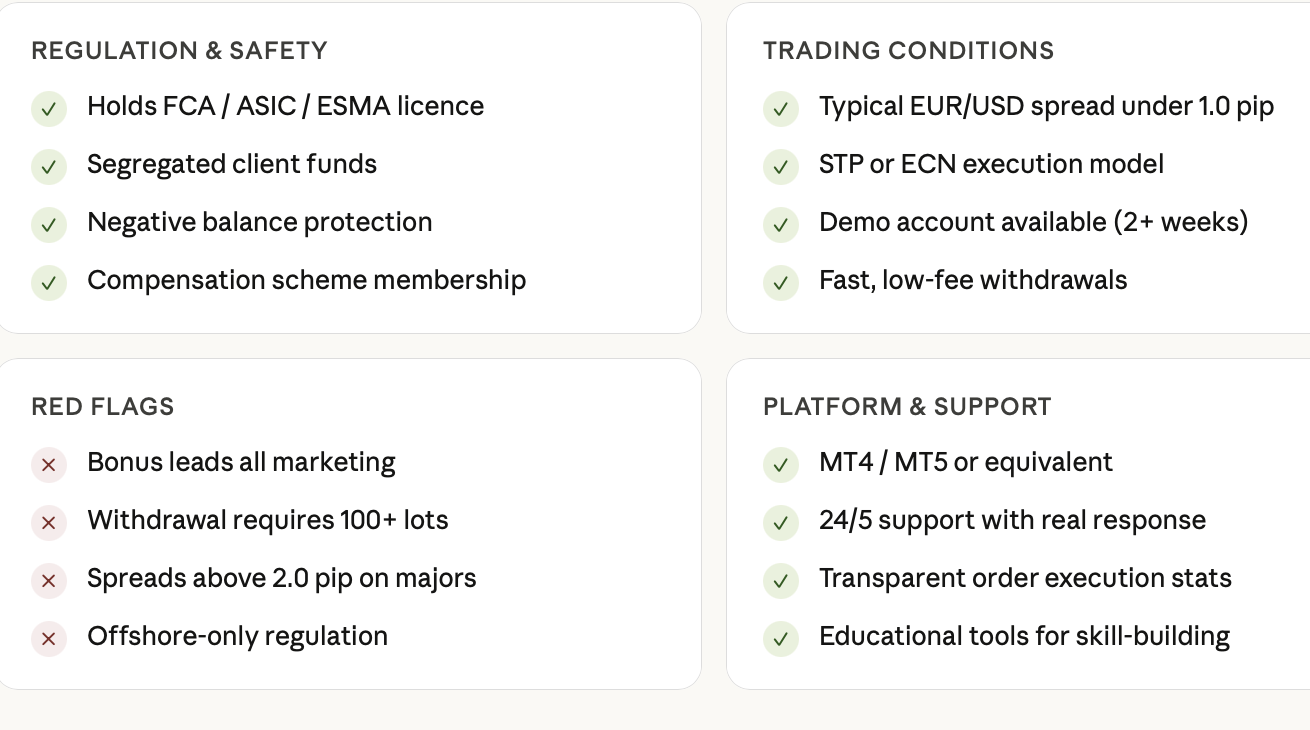Image resolution: width=1310 pixels, height=730 pixels.
Task: Click the Regulation & Safety heading
Action: [x=179, y=51]
